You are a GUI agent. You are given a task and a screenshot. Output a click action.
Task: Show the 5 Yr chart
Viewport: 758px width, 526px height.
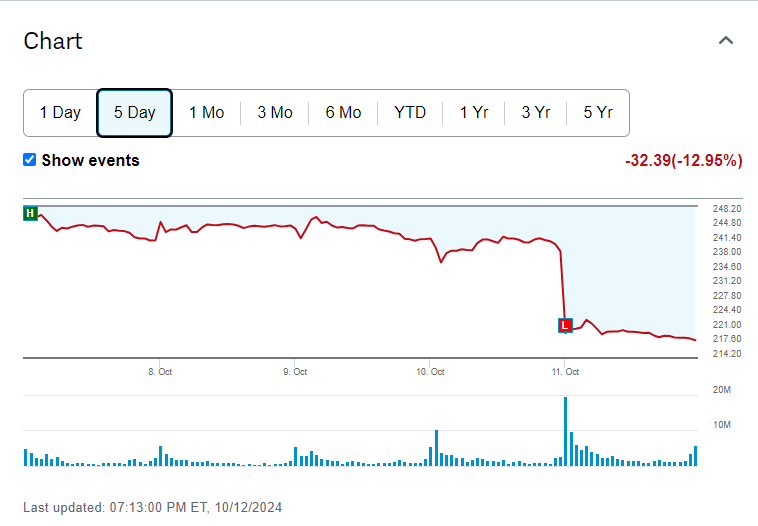(598, 113)
